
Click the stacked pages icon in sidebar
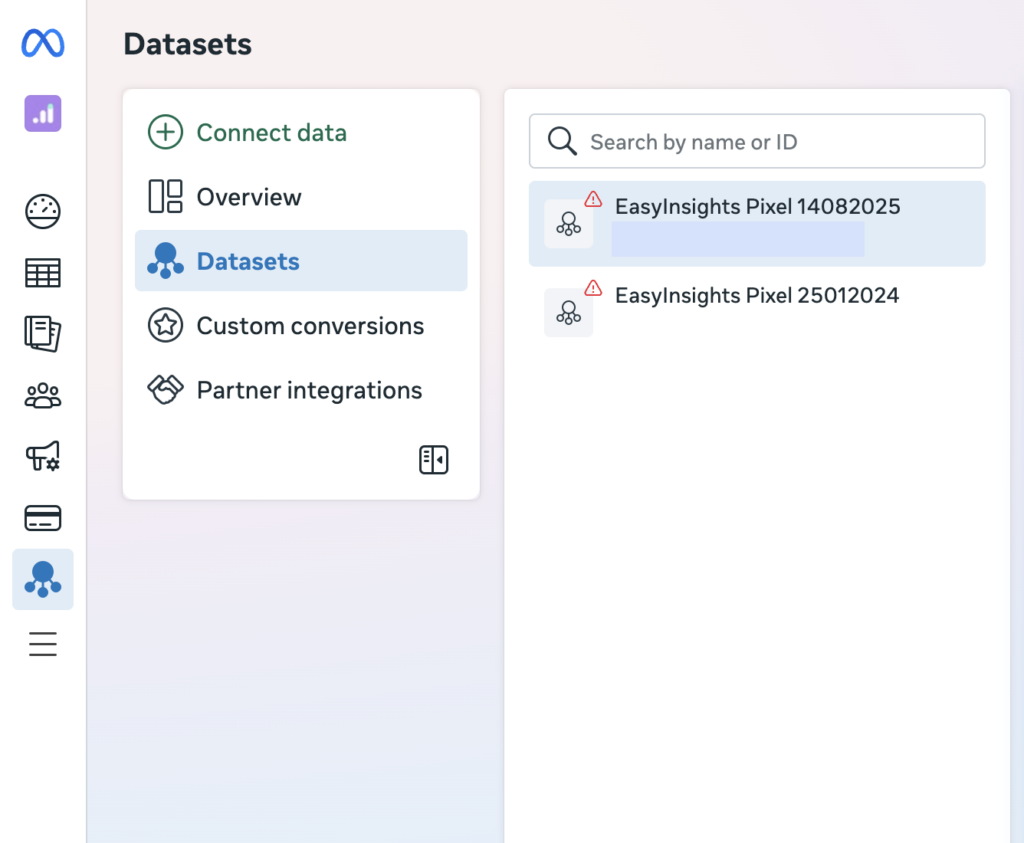[x=42, y=334]
